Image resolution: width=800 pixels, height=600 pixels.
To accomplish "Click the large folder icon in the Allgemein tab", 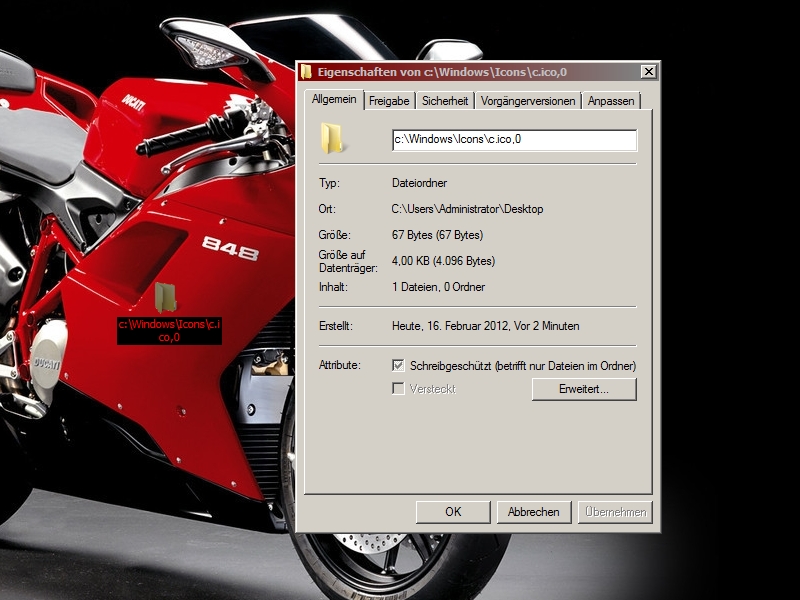I will pos(333,139).
